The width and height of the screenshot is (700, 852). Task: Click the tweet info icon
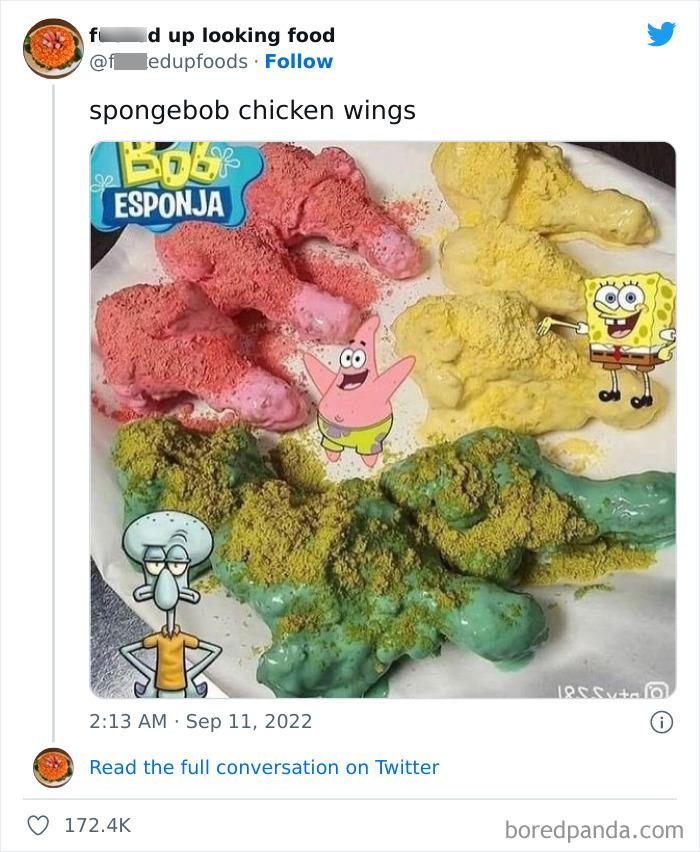pos(659,720)
